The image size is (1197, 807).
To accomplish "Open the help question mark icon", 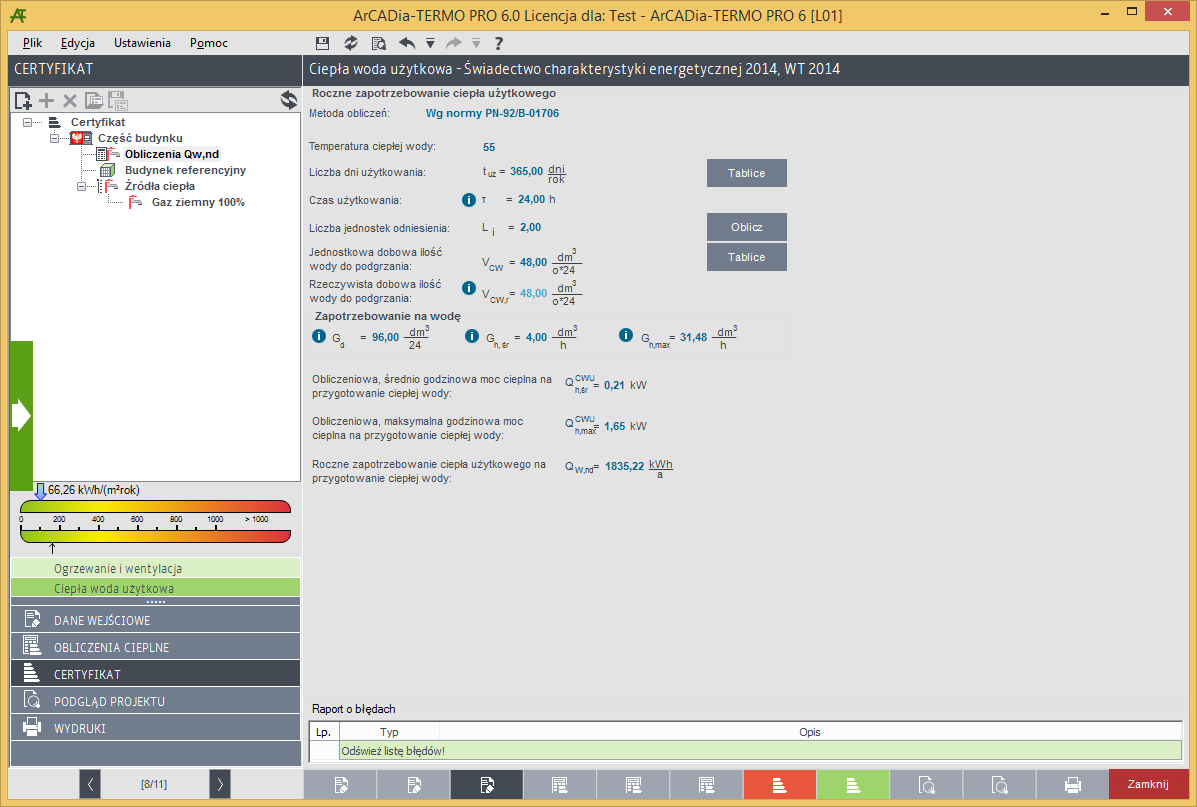I will pyautogui.click(x=498, y=44).
